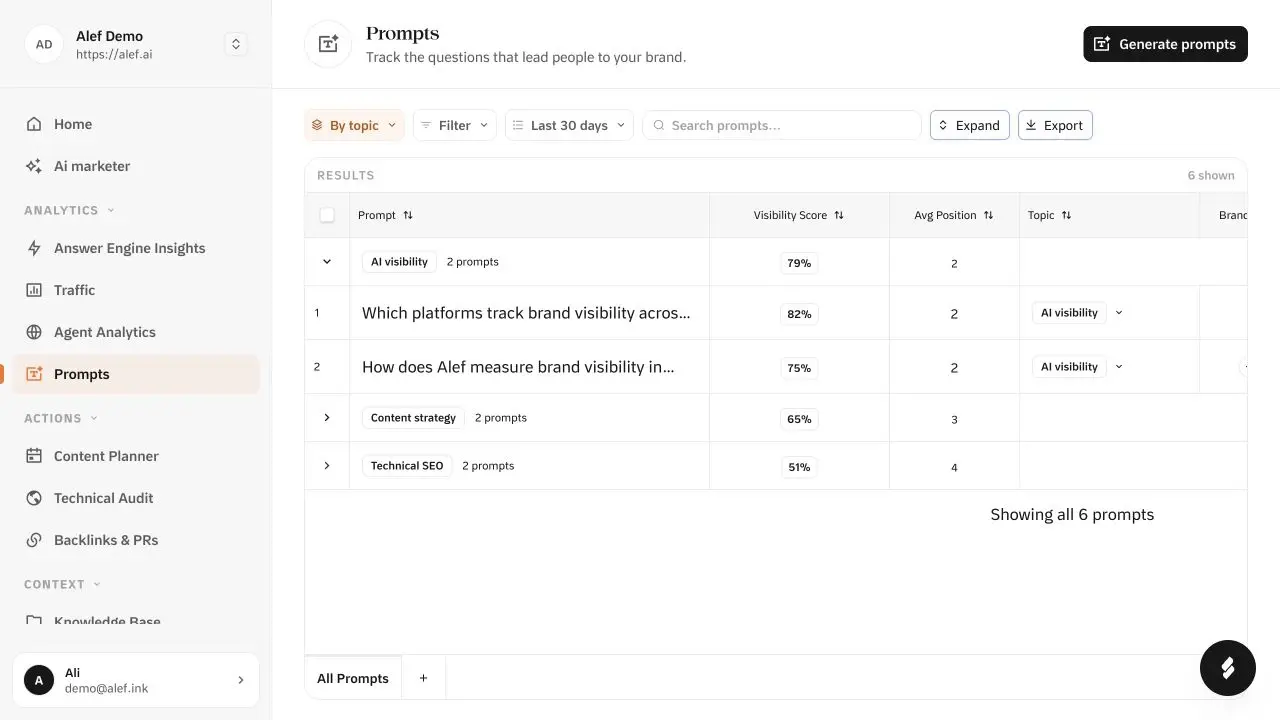Screen dimensions: 1280x720
Task: Open Agent Analytics page
Action: 136,332
